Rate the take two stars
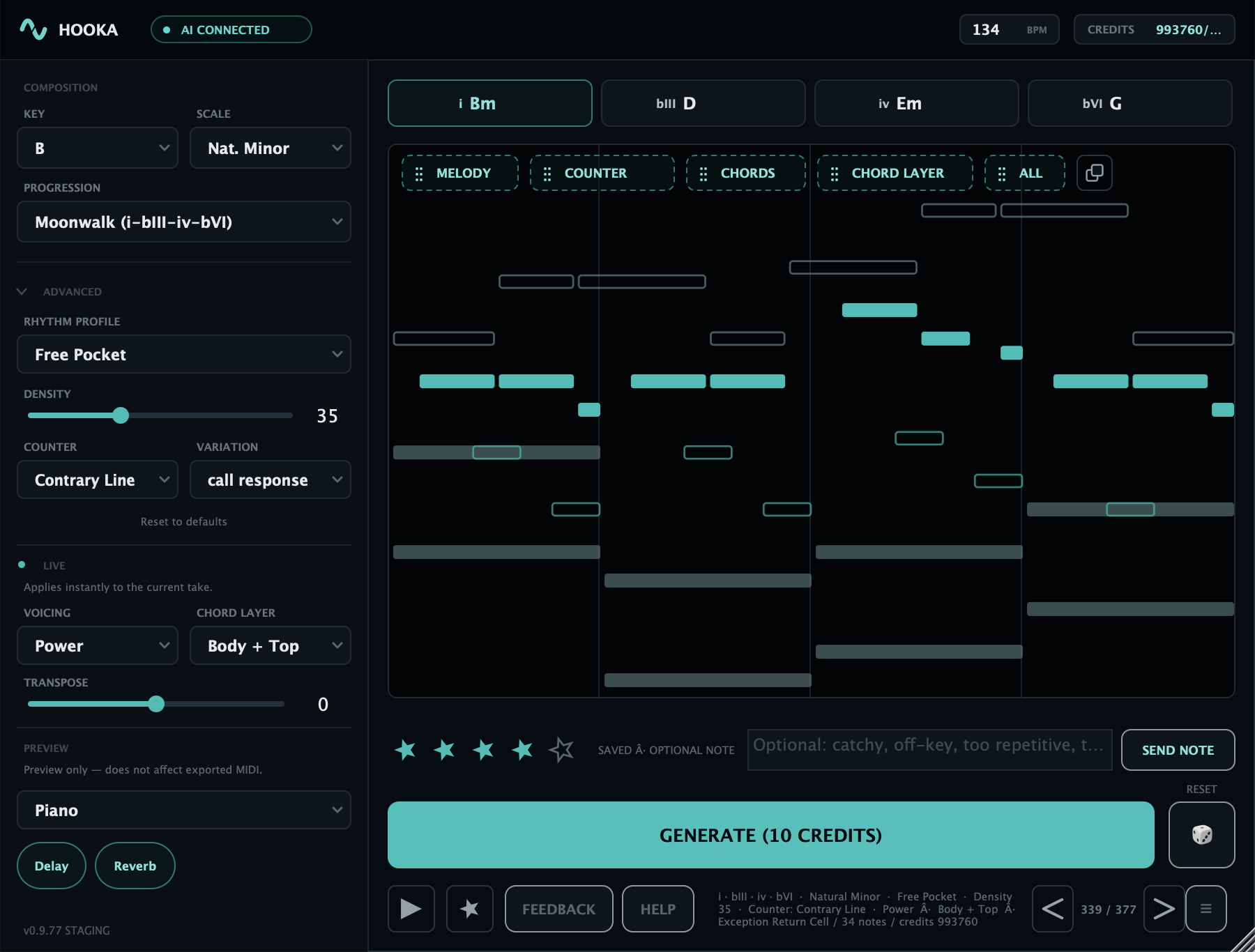This screenshot has height=952, width=1255. coord(444,750)
